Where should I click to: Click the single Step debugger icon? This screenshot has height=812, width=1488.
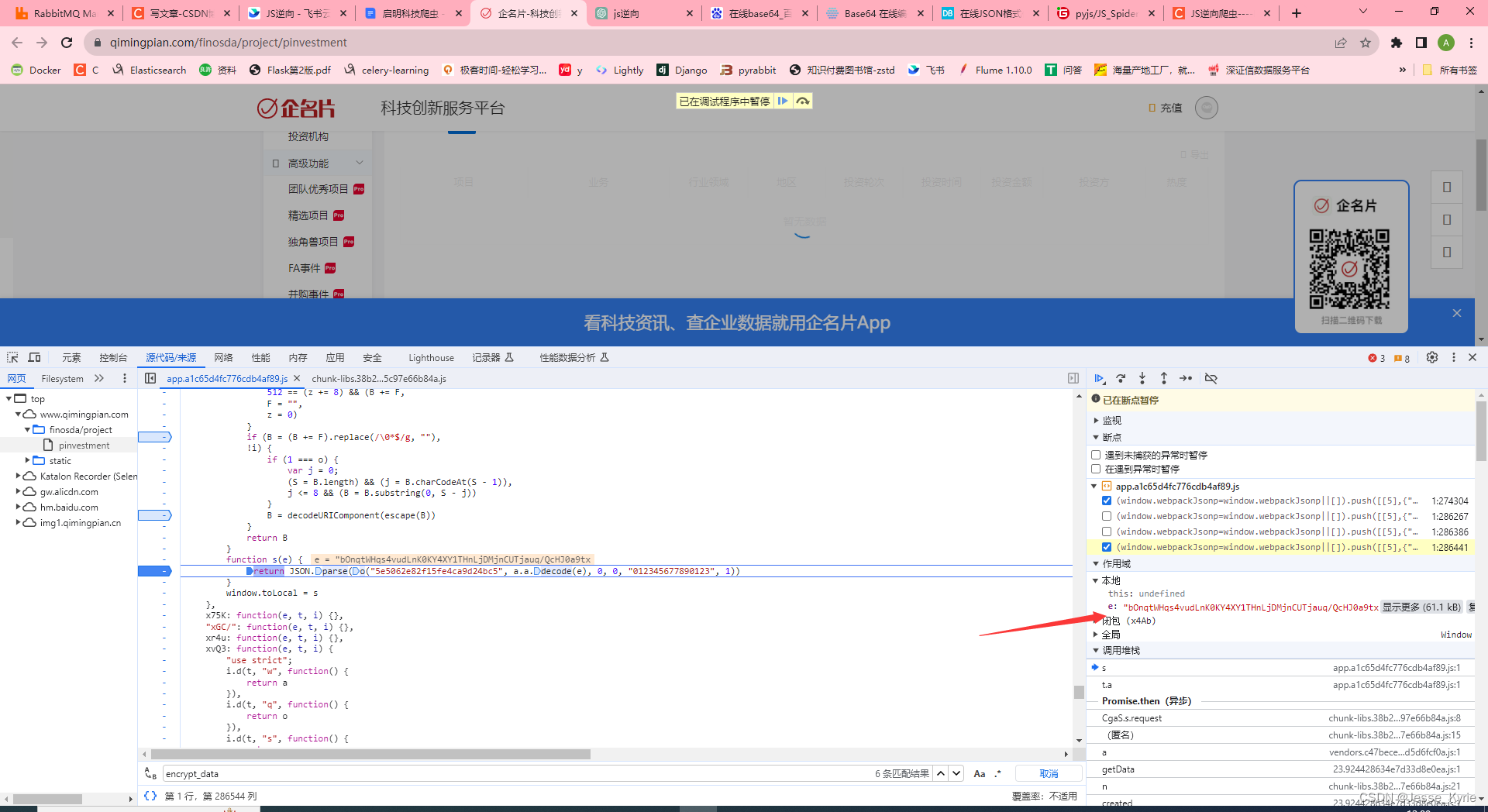tap(1186, 378)
